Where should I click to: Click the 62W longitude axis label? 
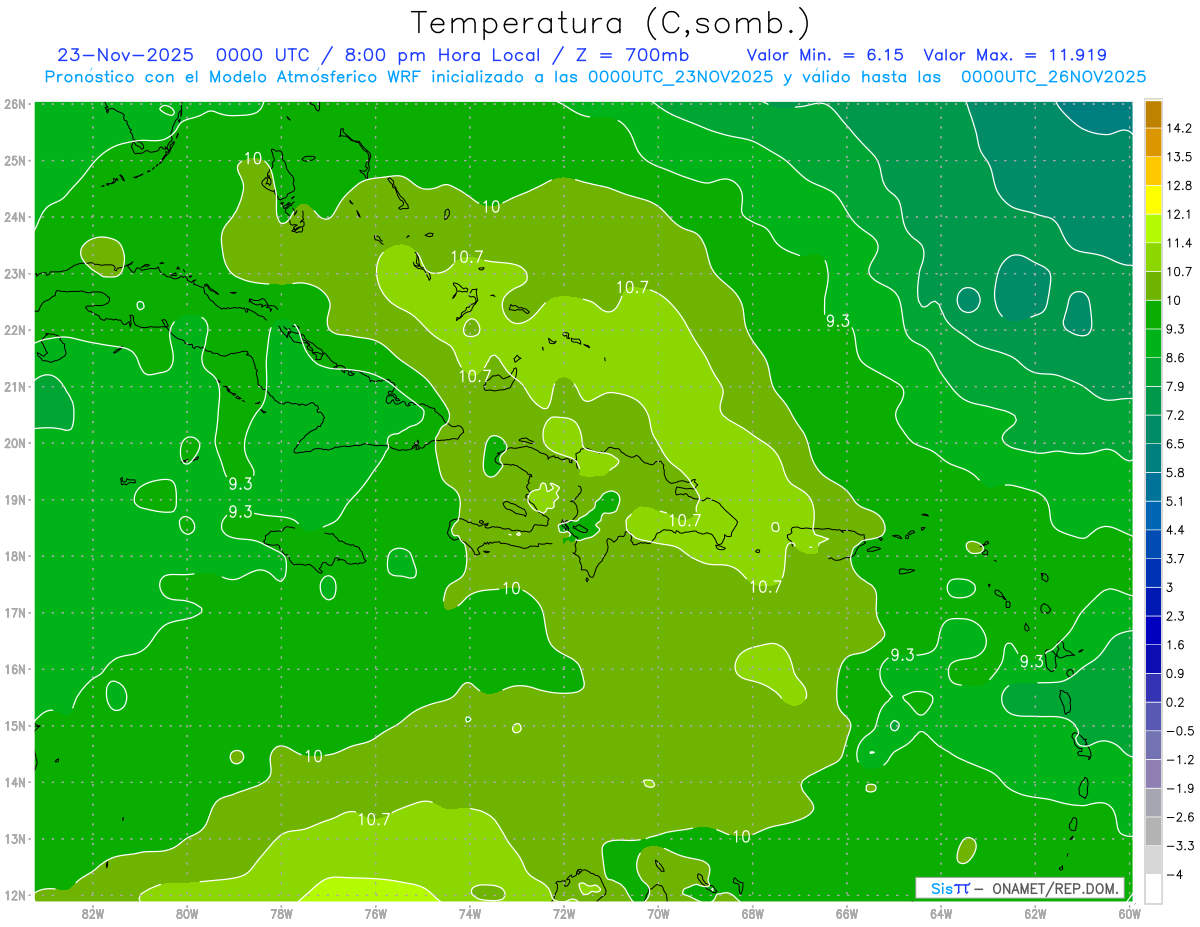(1035, 914)
